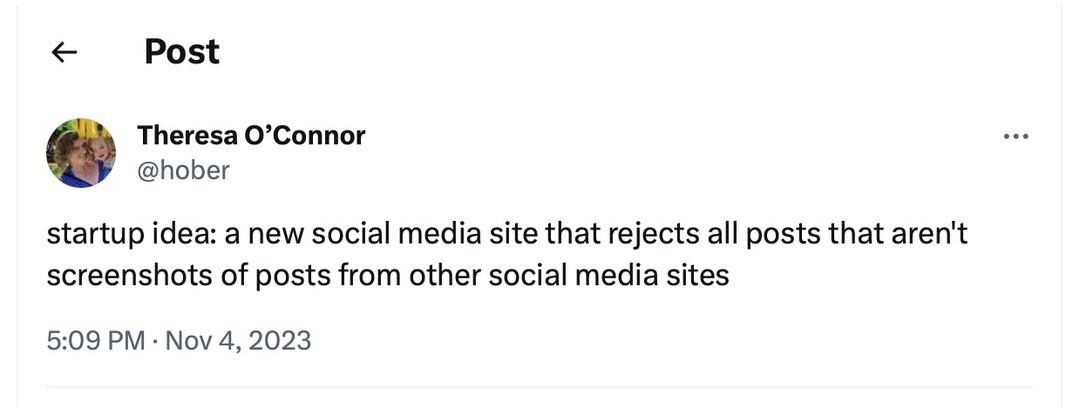The width and height of the screenshot is (1080, 407).
Task: Open Theresa O'Connor's profile picture
Action: [82, 153]
